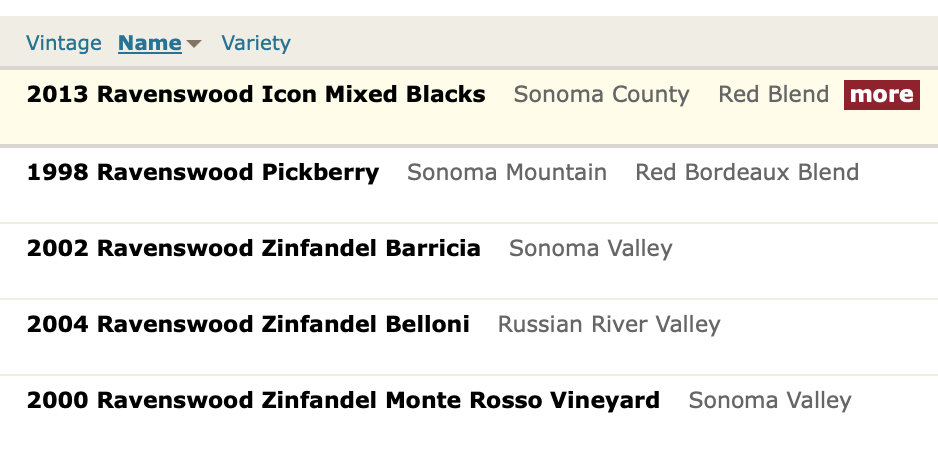Image resolution: width=938 pixels, height=450 pixels.
Task: Click the Sonoma County region label
Action: 601,95
